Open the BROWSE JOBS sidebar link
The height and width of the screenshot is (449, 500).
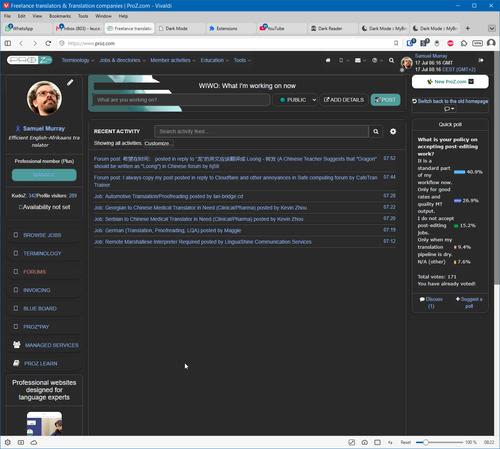(x=42, y=235)
